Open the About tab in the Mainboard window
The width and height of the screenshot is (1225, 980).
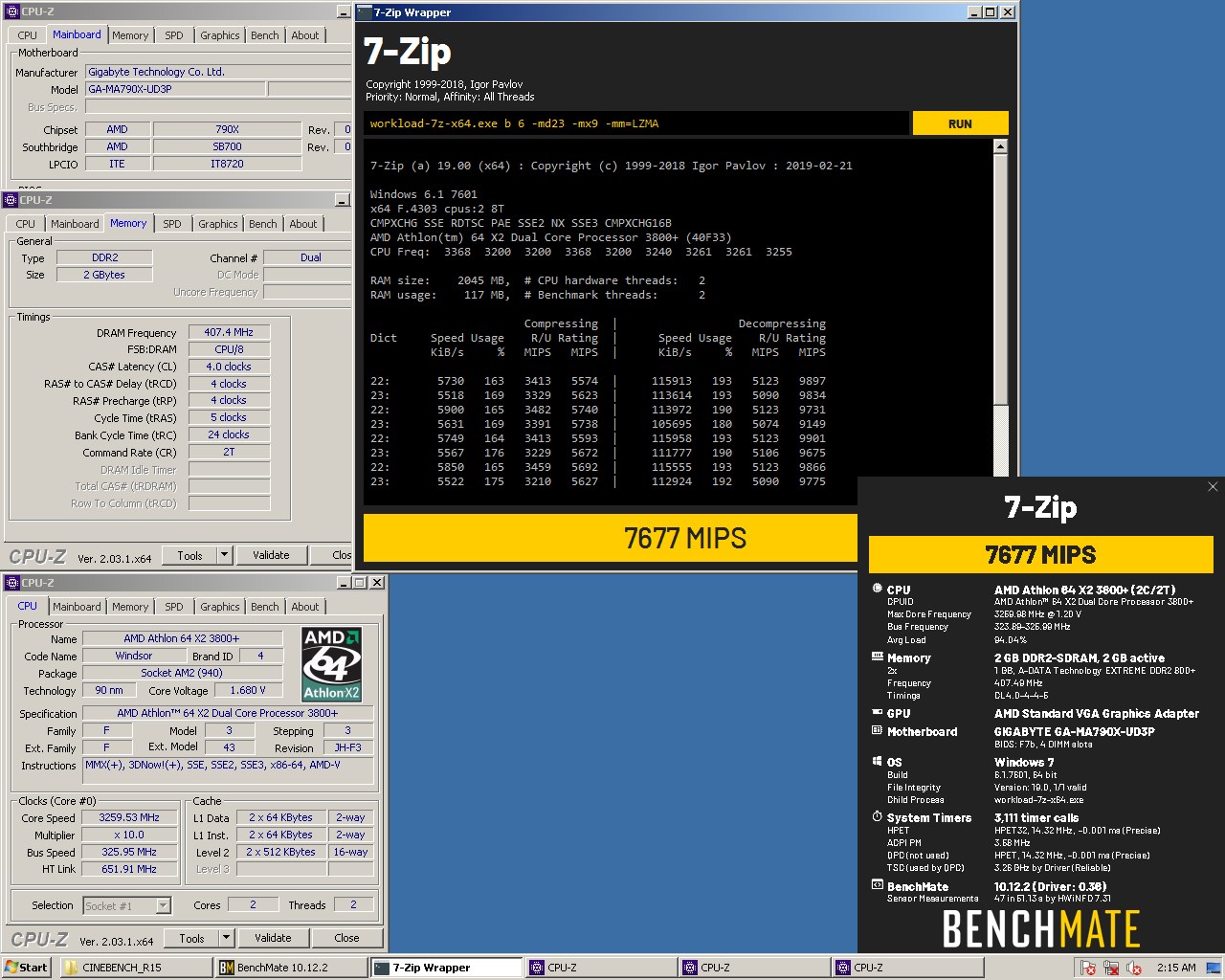tap(305, 35)
